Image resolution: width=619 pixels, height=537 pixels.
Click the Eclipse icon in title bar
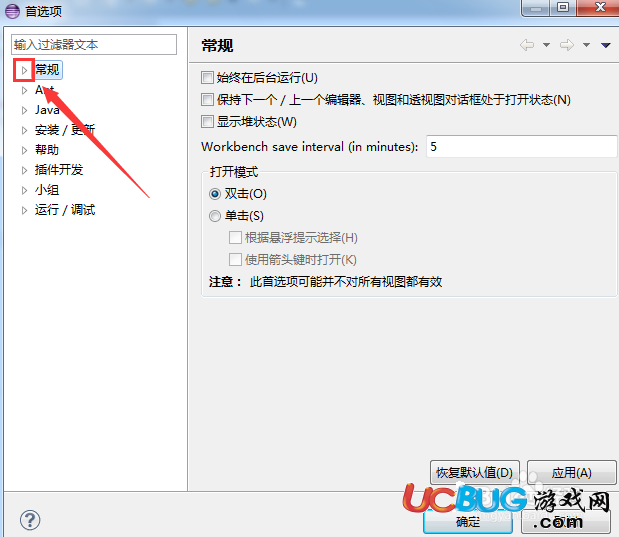pyautogui.click(x=12, y=11)
